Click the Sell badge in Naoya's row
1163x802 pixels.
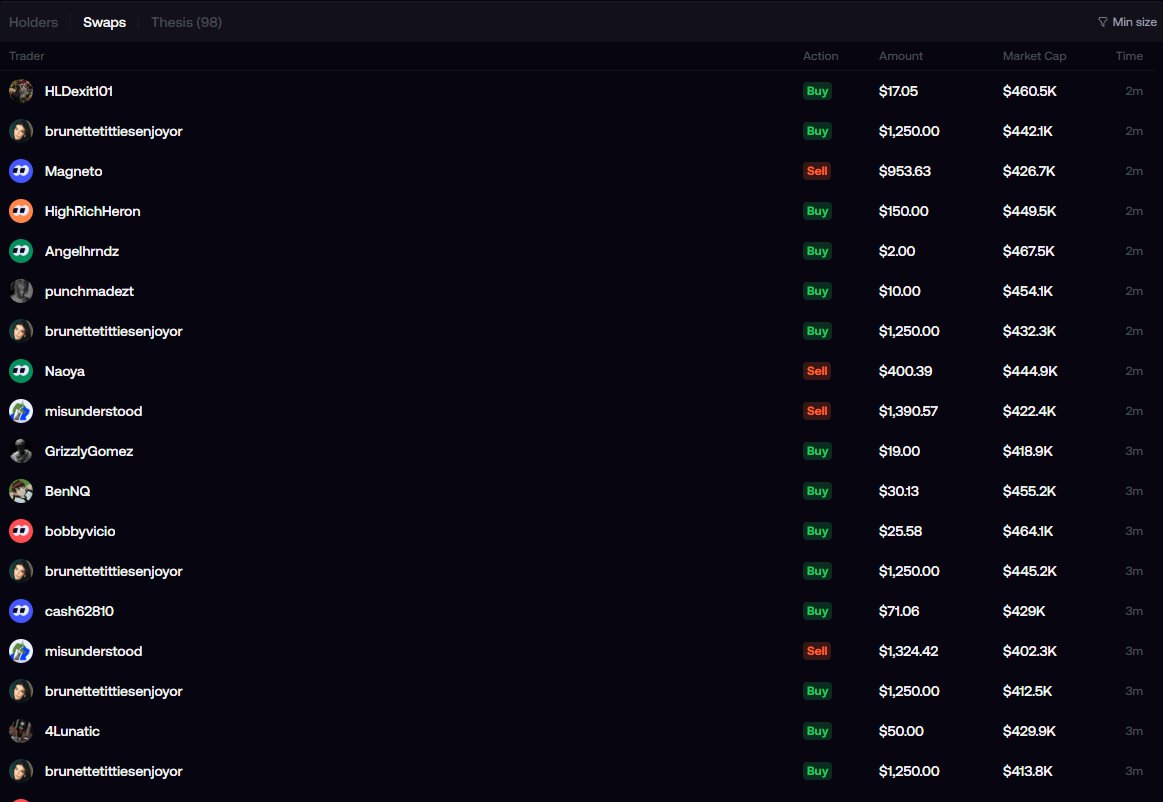click(817, 371)
